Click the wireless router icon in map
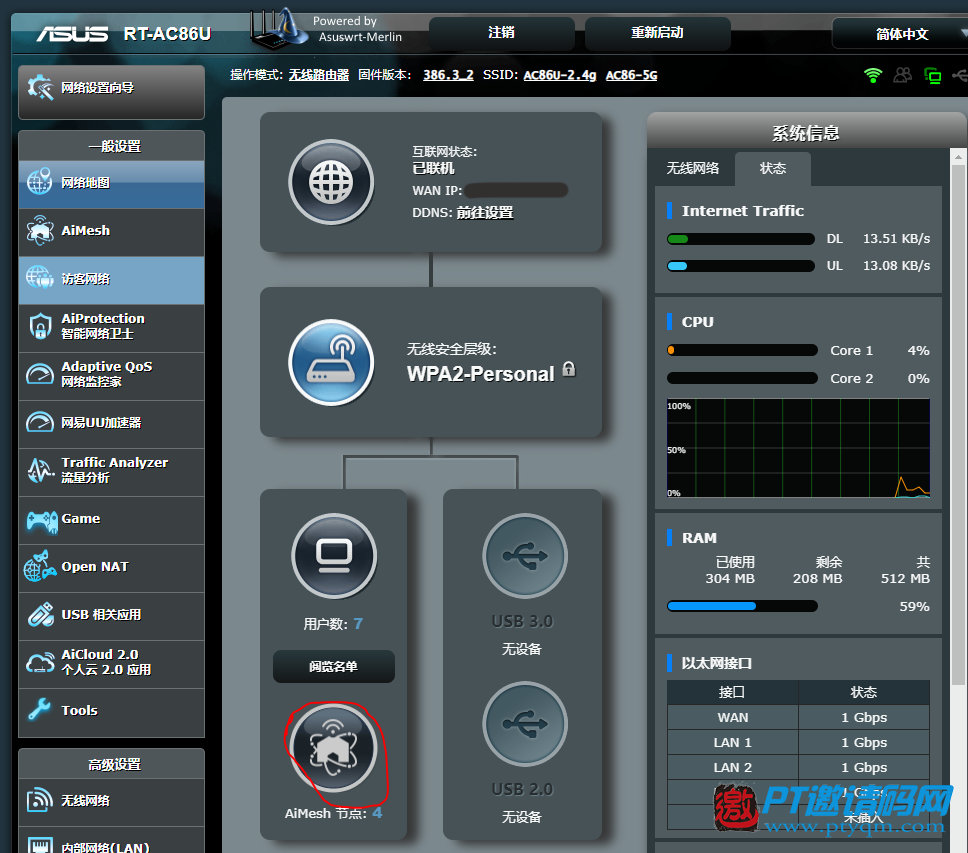Image resolution: width=968 pixels, height=853 pixels. click(x=332, y=362)
